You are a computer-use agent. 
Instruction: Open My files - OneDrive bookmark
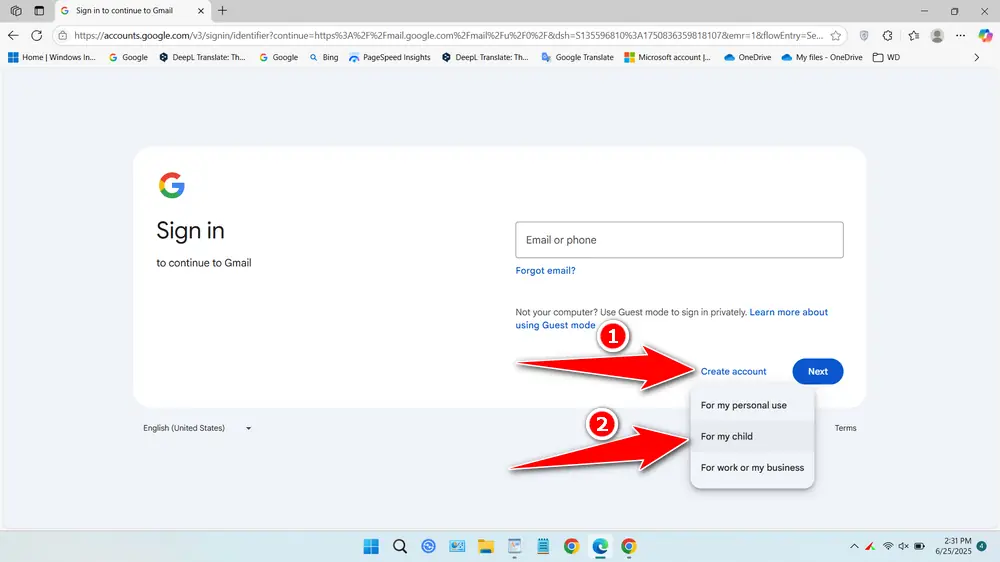822,57
